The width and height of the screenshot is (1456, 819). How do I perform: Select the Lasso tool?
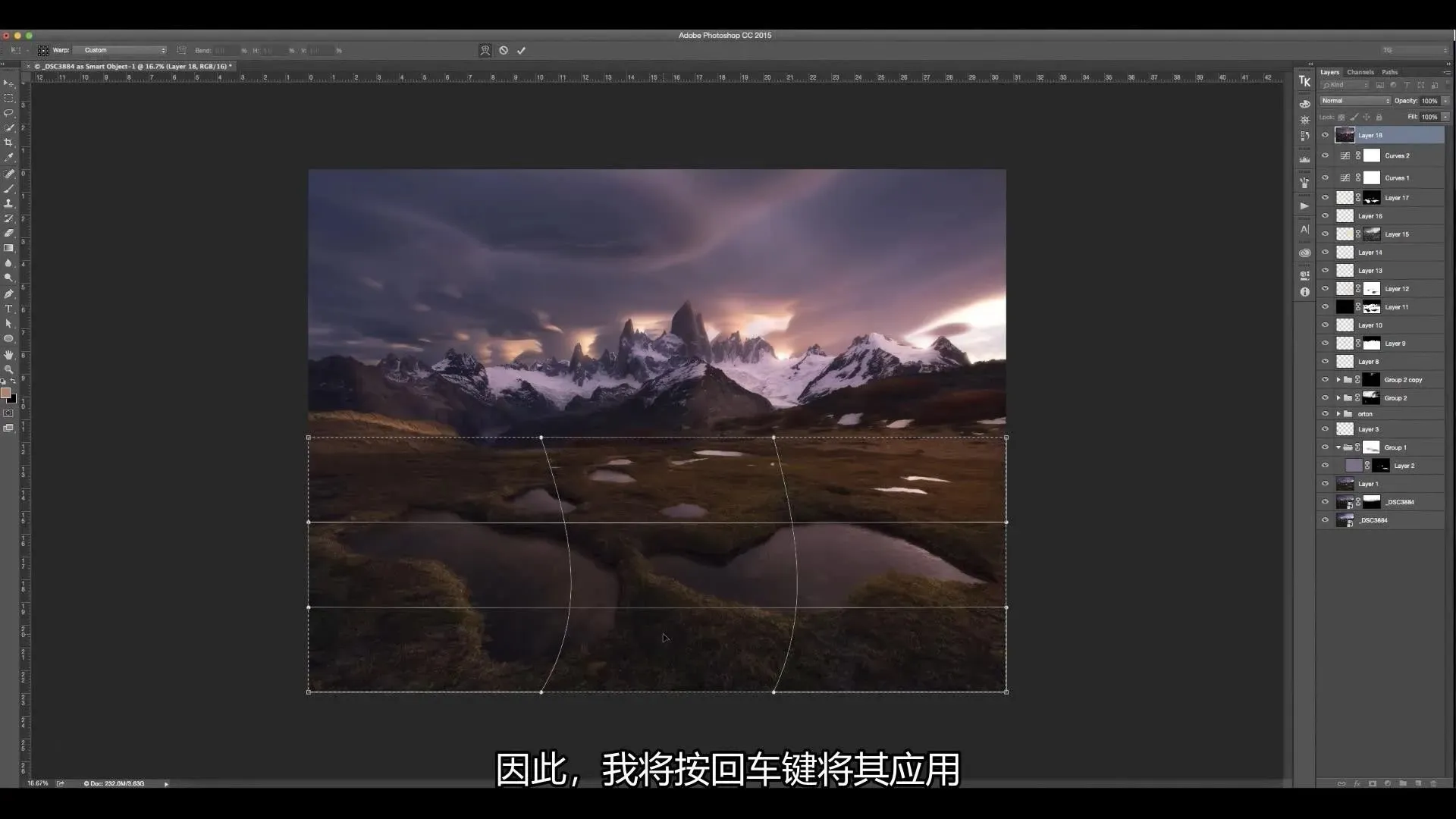(9, 113)
